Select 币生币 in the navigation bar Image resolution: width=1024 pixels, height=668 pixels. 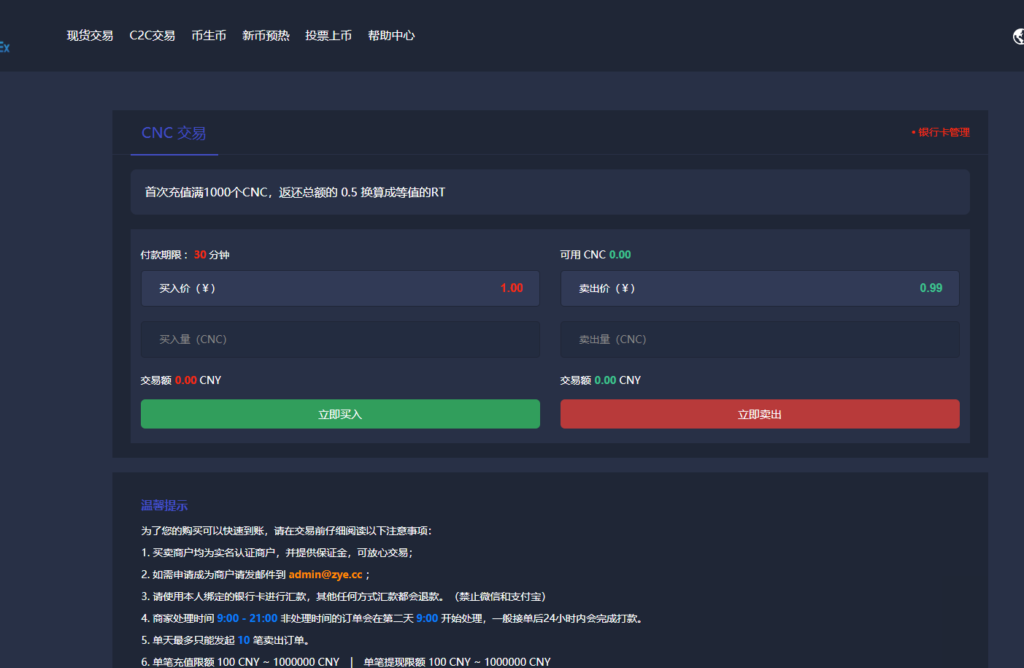(x=209, y=36)
